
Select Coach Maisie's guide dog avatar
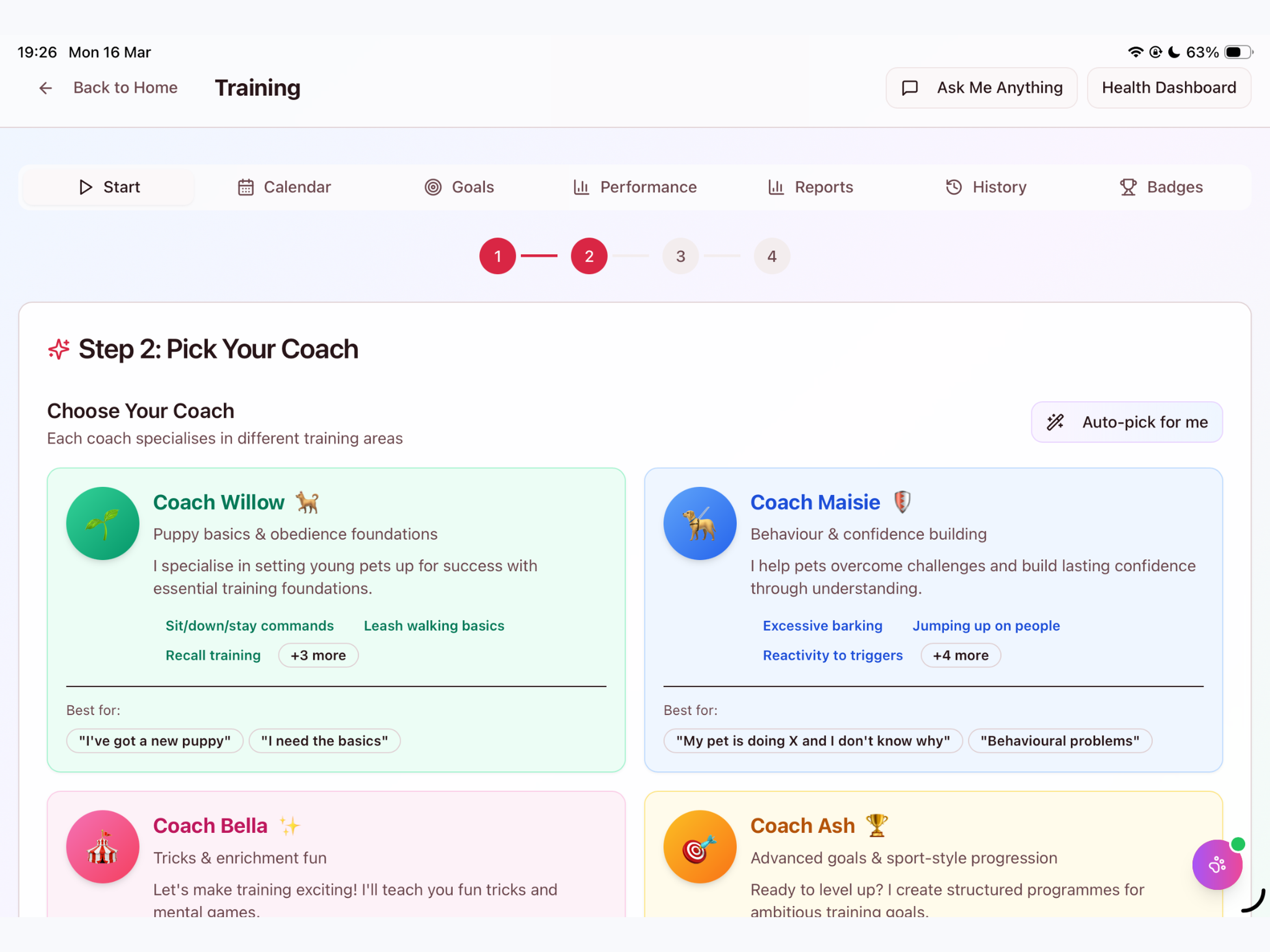tap(700, 523)
